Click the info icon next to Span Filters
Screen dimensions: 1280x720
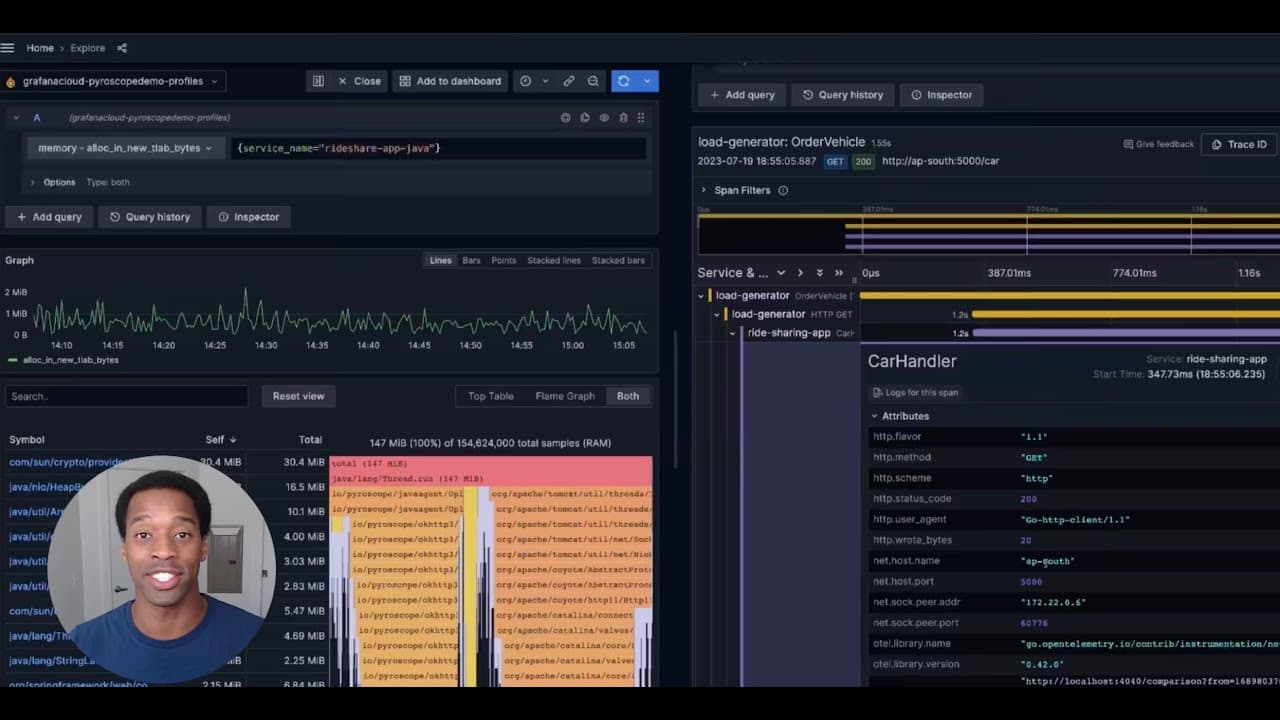(783, 190)
